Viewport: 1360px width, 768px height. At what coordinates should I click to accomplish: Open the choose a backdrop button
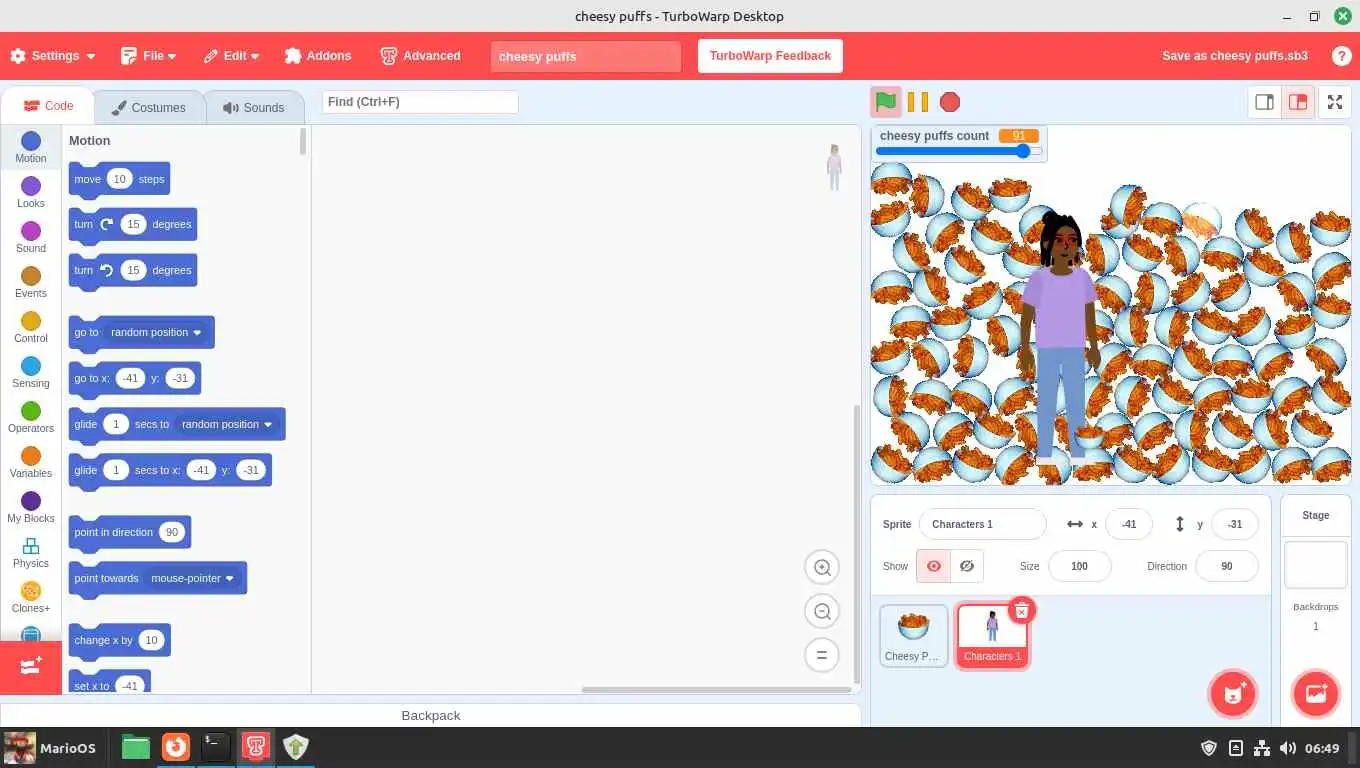click(x=1316, y=694)
